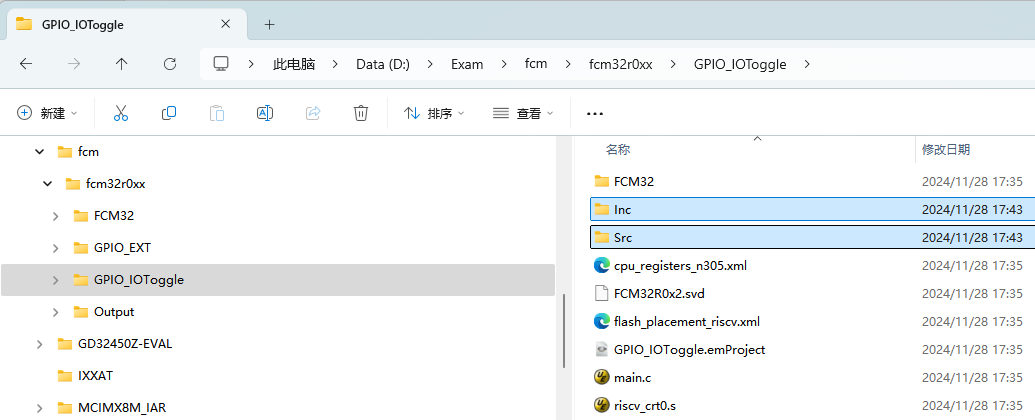Select MCIMX8M_IAR folder in navigation tree

coord(121,408)
